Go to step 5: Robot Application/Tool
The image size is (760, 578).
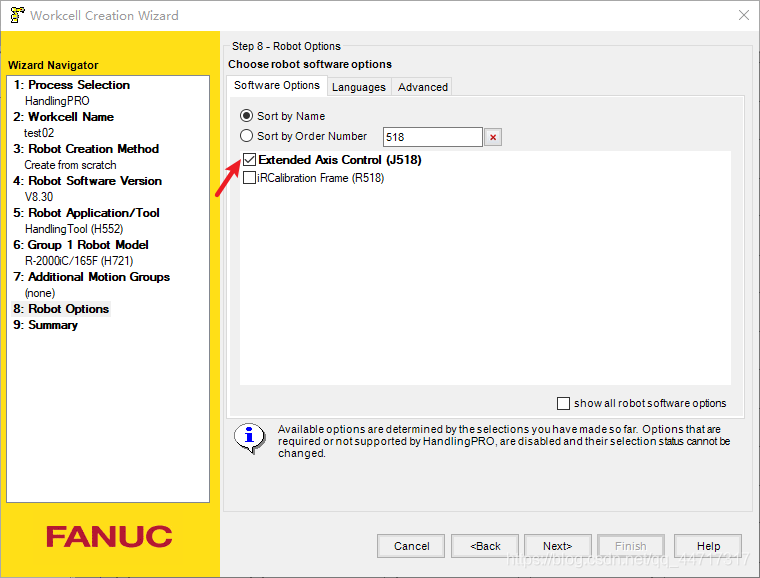(86, 213)
